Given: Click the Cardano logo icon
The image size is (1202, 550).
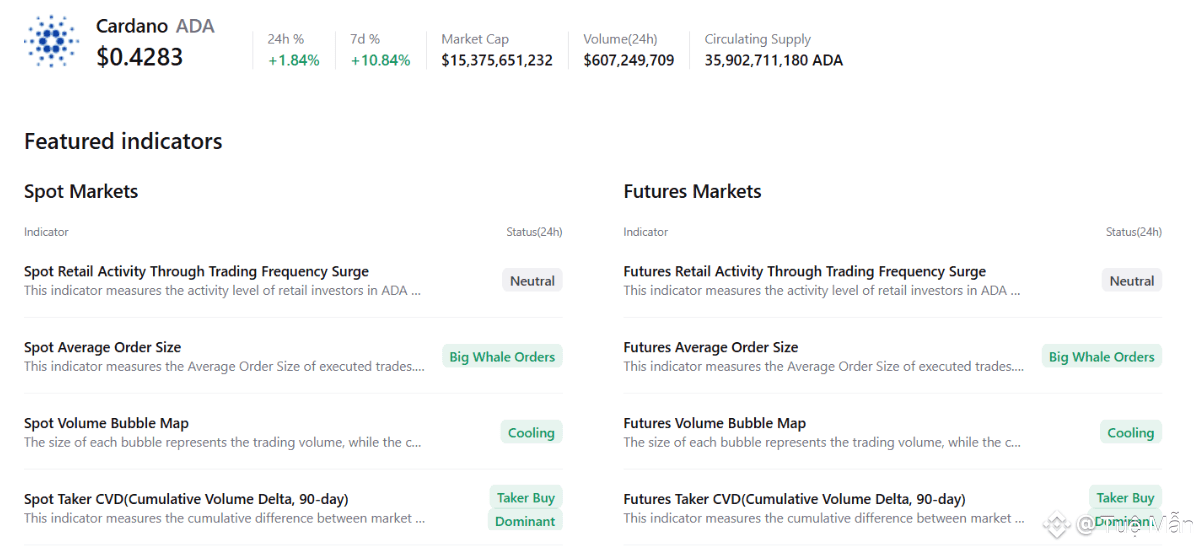Looking at the screenshot, I should pyautogui.click(x=51, y=41).
